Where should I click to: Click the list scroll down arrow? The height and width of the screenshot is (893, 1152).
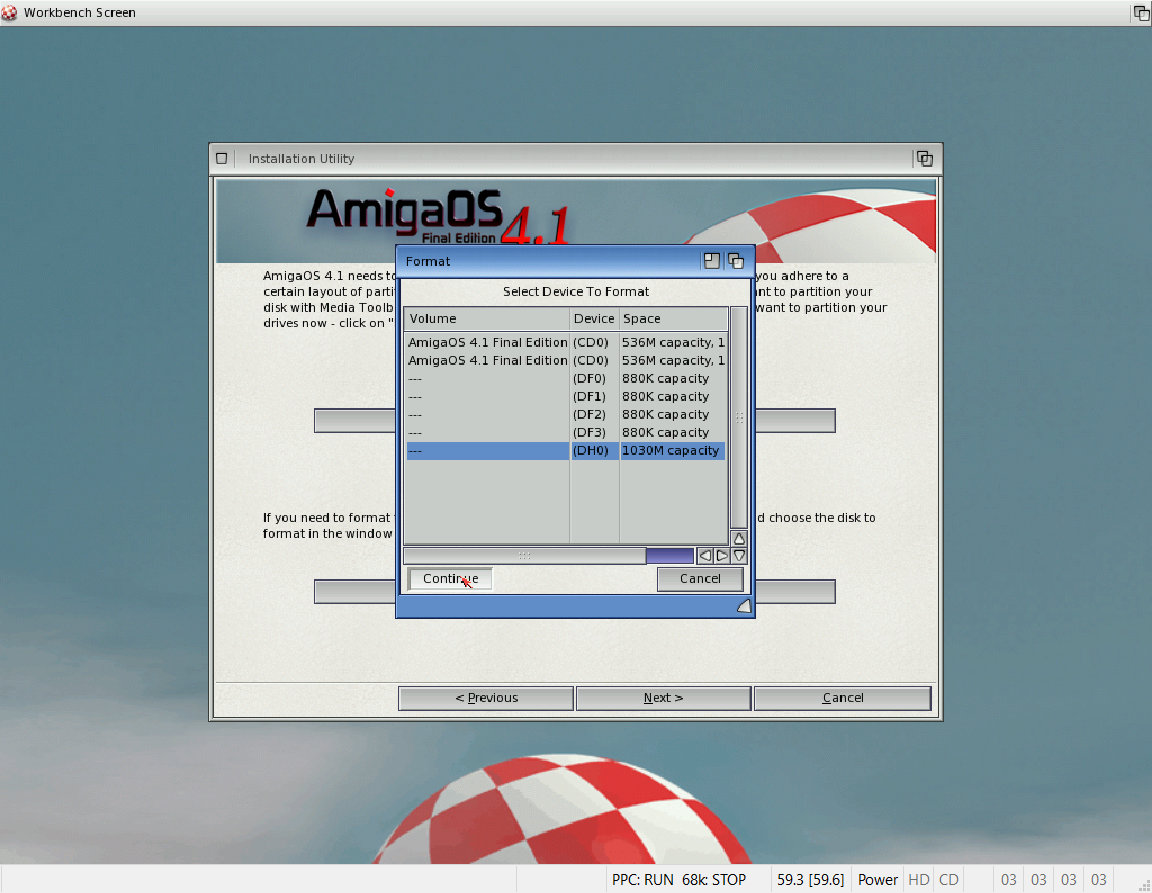pos(739,556)
